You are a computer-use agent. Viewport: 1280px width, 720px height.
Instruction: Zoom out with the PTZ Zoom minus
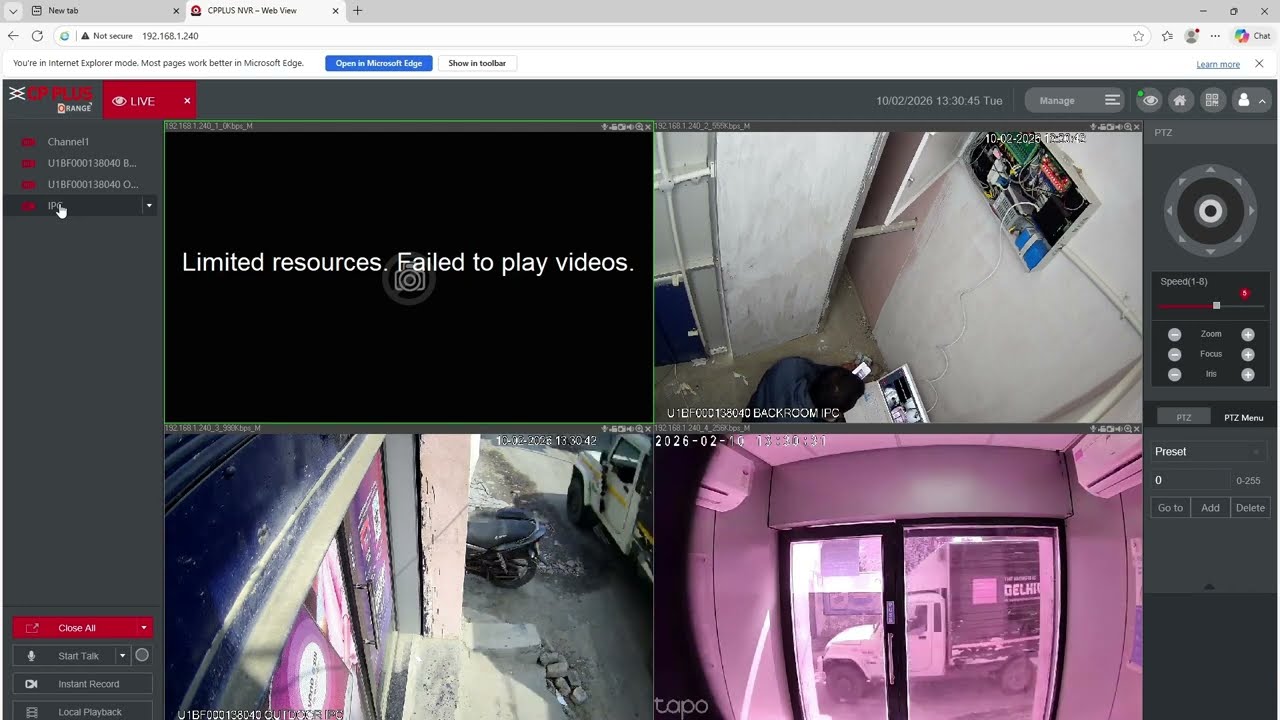[x=1175, y=334]
